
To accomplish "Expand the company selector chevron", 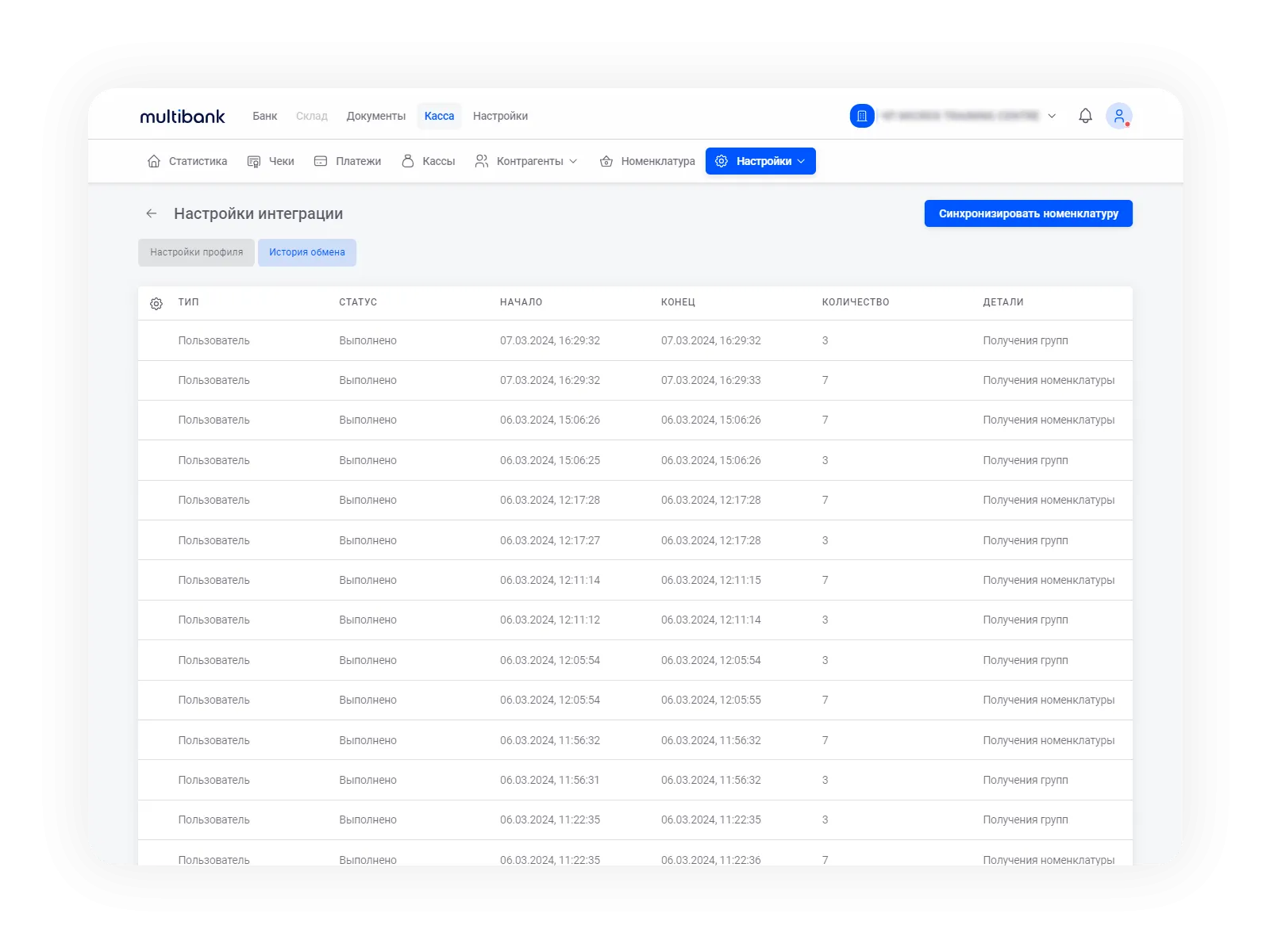I will tap(1052, 116).
